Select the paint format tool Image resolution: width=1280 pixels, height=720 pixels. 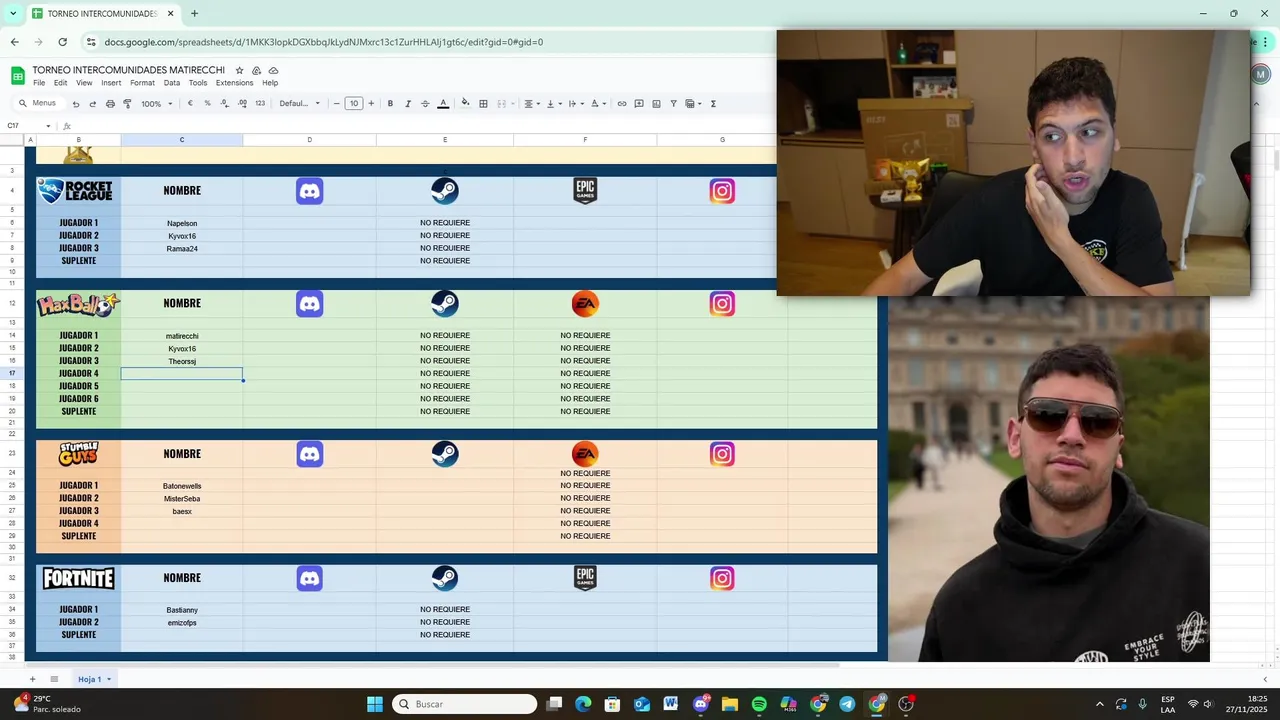(x=127, y=104)
